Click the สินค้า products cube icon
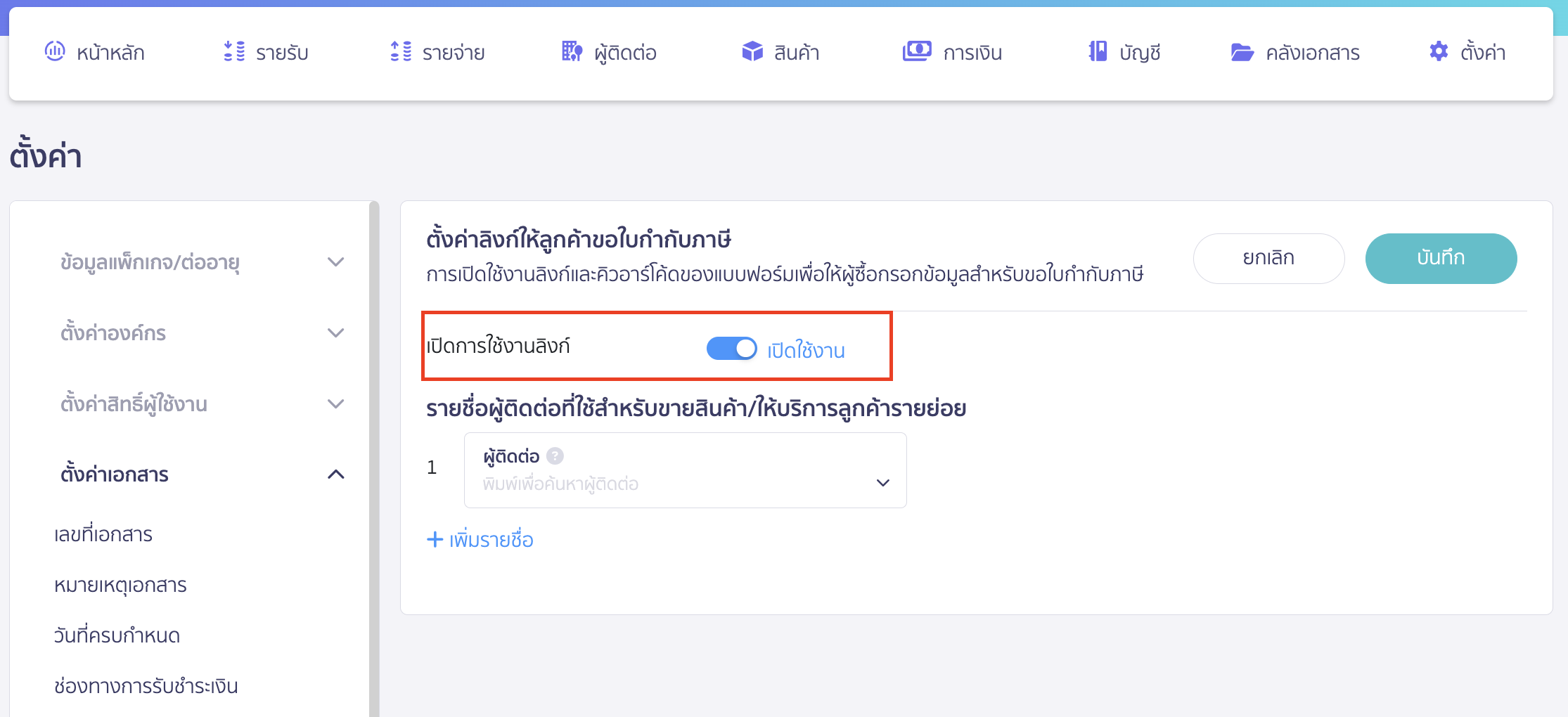1568x717 pixels. point(752,51)
